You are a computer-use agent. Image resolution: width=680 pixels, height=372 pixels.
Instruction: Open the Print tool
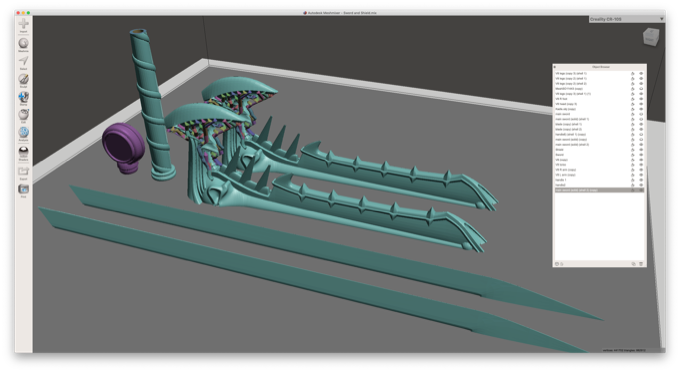23,189
